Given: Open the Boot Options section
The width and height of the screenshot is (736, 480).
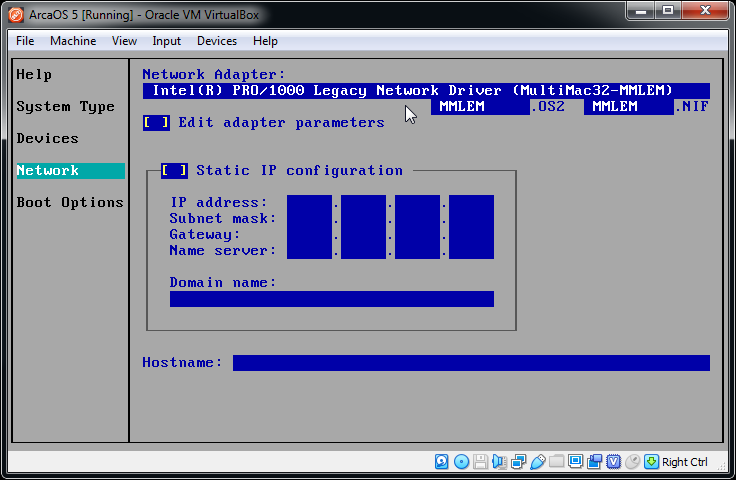Looking at the screenshot, I should pyautogui.click(x=70, y=203).
